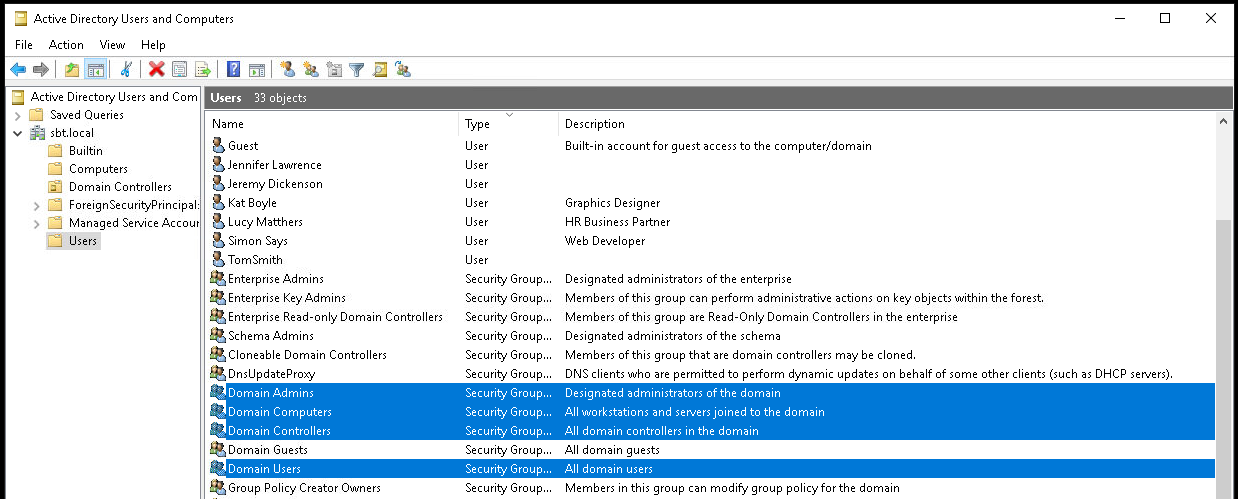Image resolution: width=1238 pixels, height=499 pixels.
Task: Click the Saved Queries folder icon
Action: pyautogui.click(x=38, y=115)
